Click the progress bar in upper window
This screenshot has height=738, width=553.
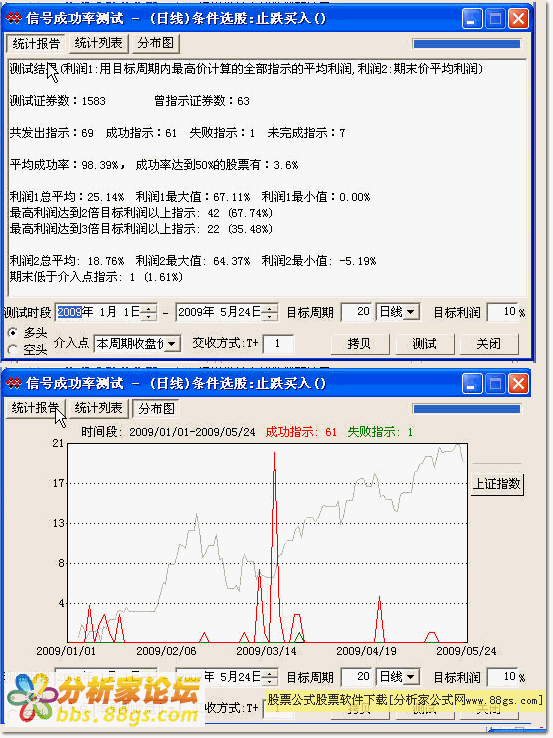click(466, 44)
